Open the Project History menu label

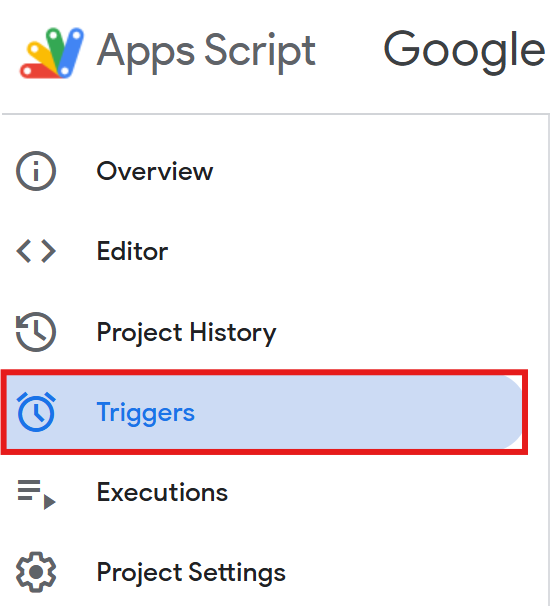tap(187, 333)
